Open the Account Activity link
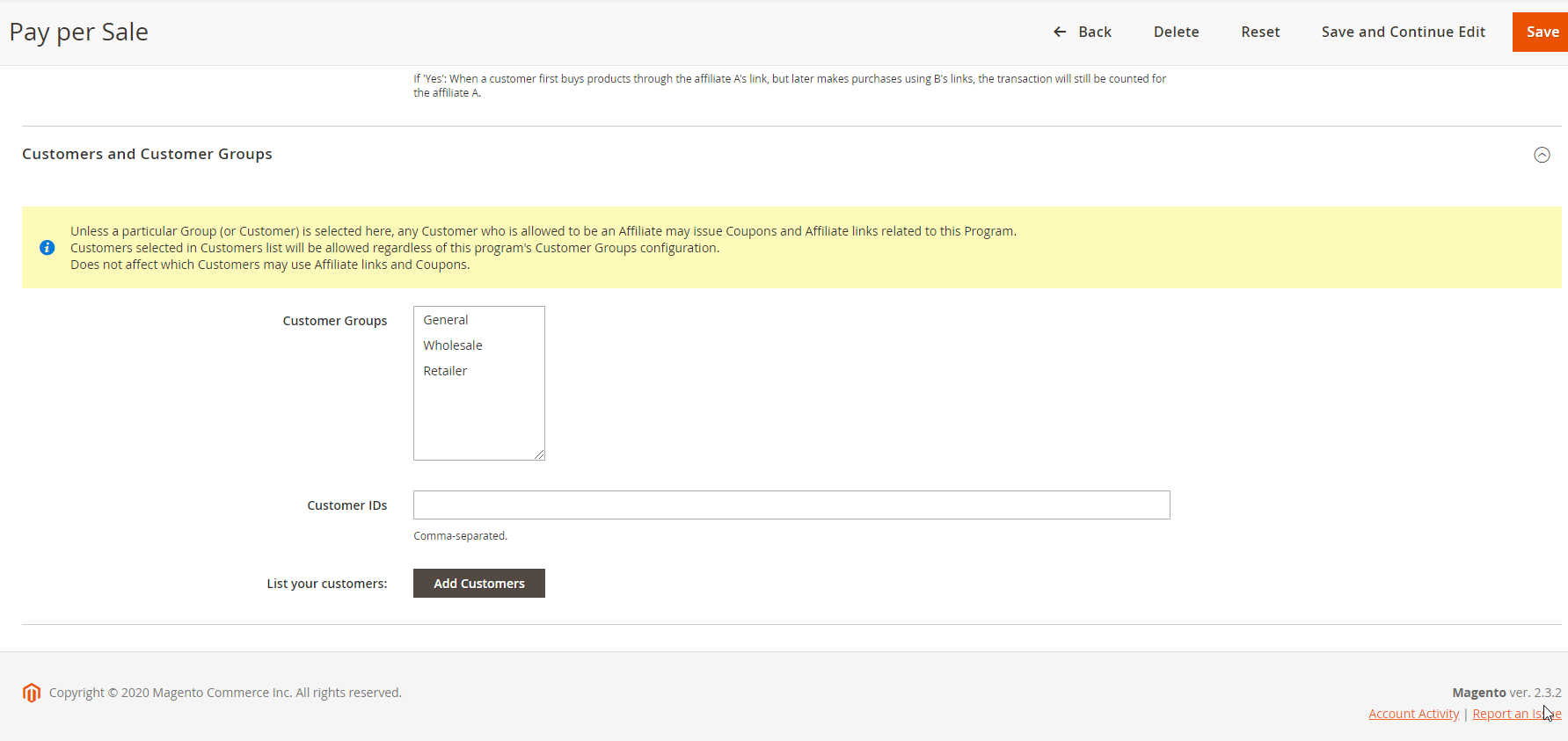 click(1413, 714)
